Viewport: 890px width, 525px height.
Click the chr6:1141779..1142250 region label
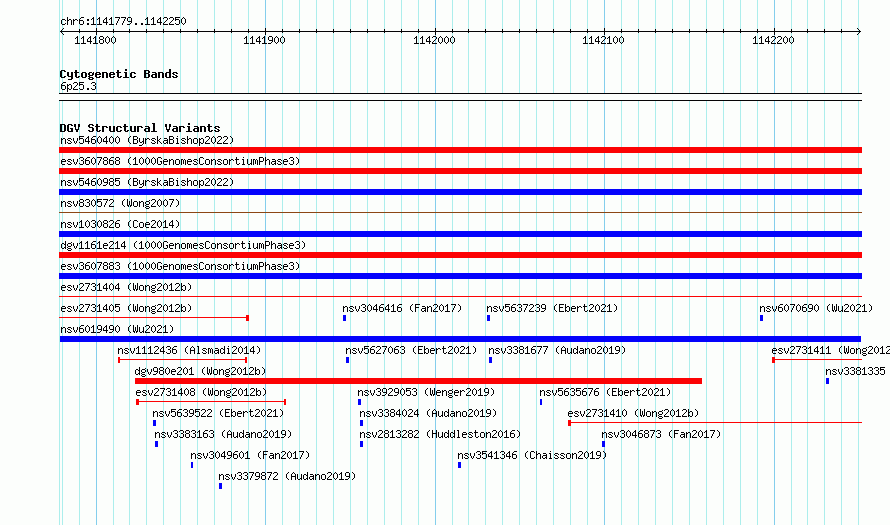(123, 21)
